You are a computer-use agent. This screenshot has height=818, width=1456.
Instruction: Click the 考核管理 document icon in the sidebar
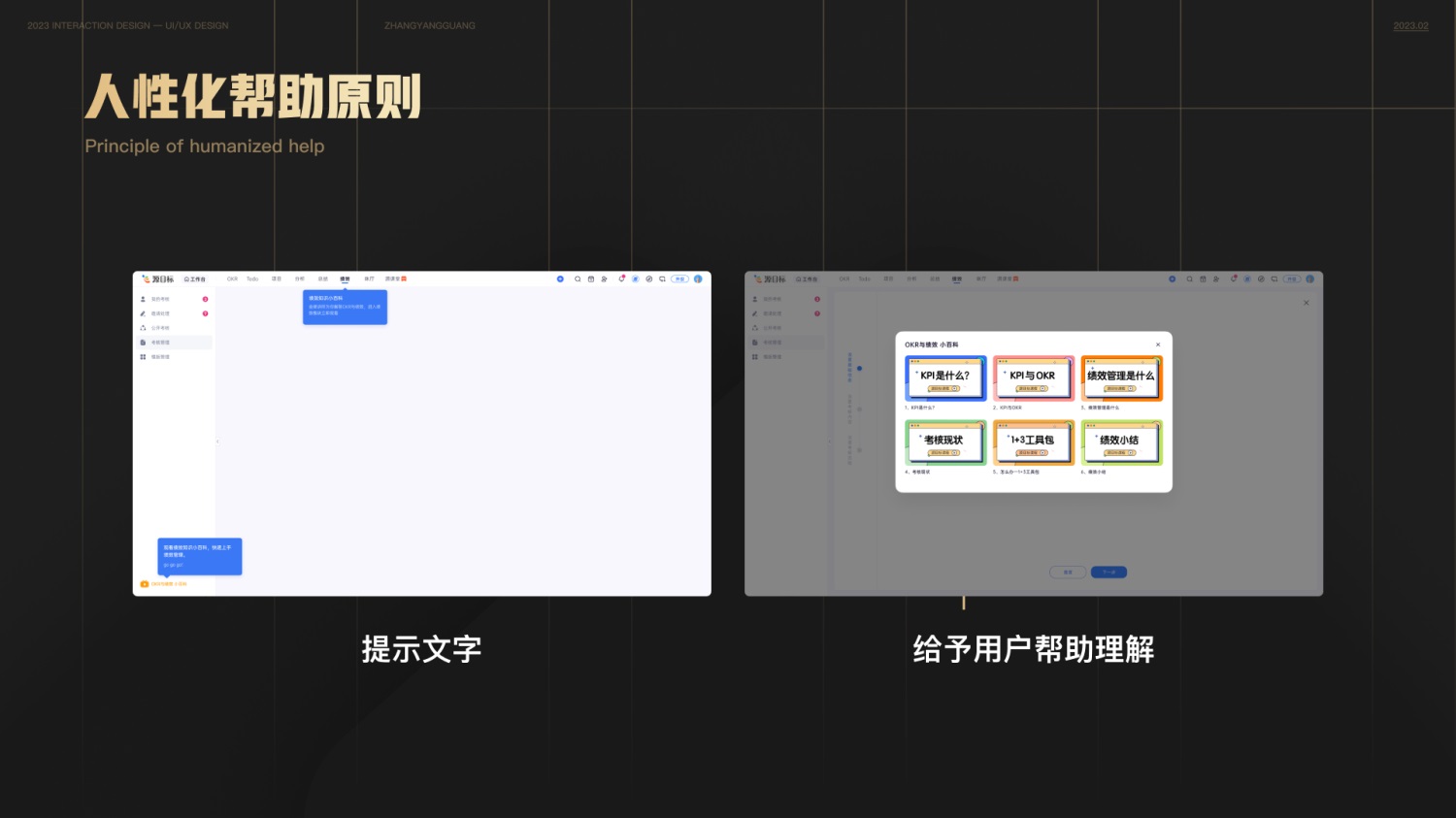[143, 343]
